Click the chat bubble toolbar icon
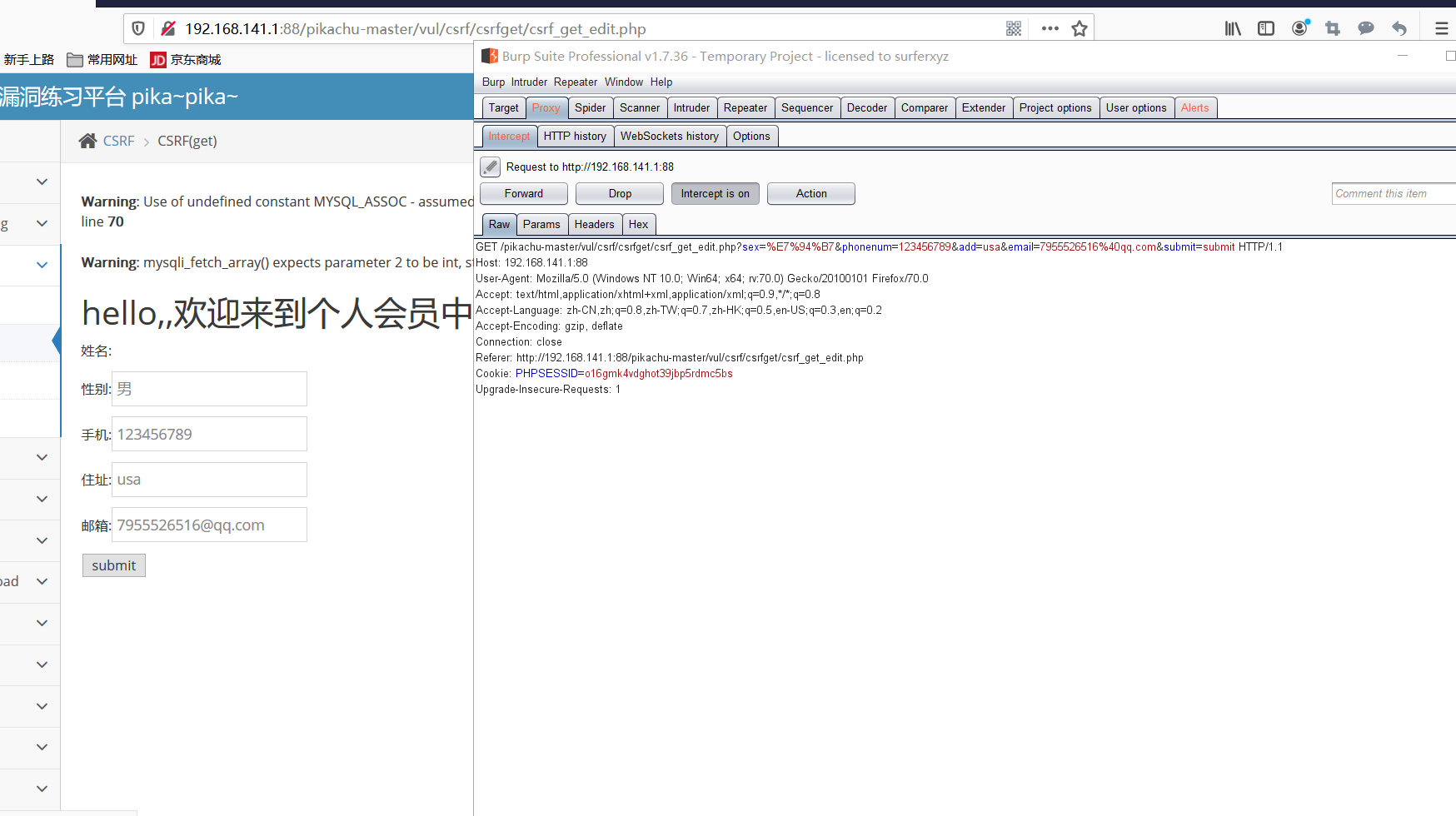The height and width of the screenshot is (816, 1456). [1366, 29]
